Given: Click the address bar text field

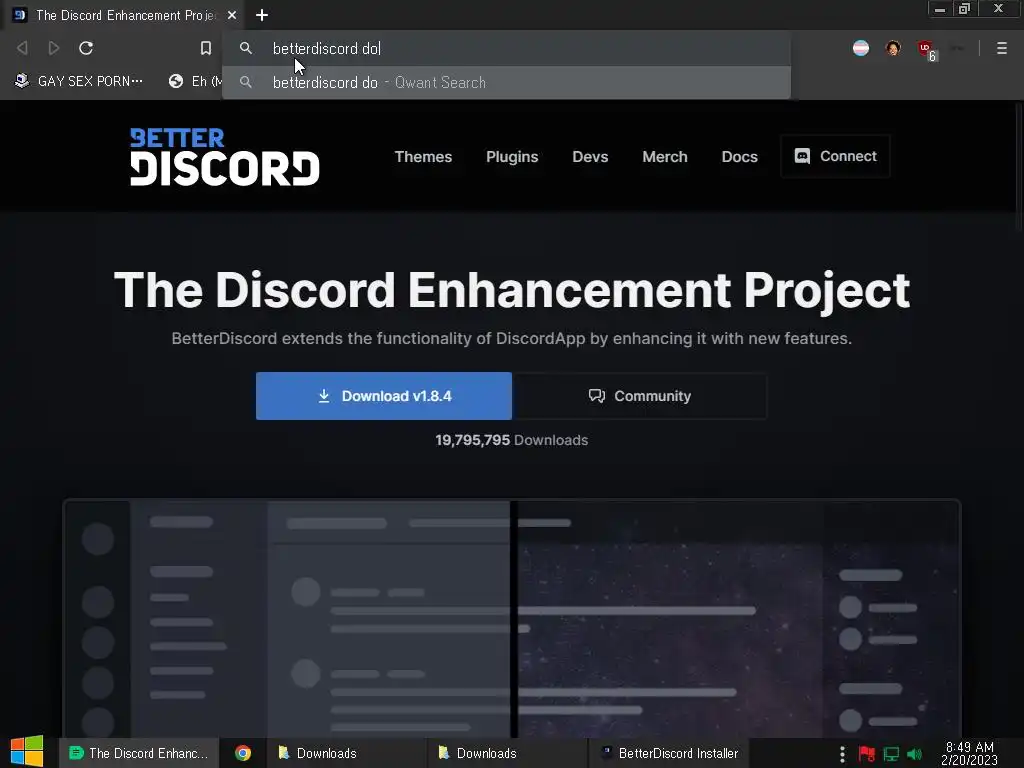Looking at the screenshot, I should point(506,48).
